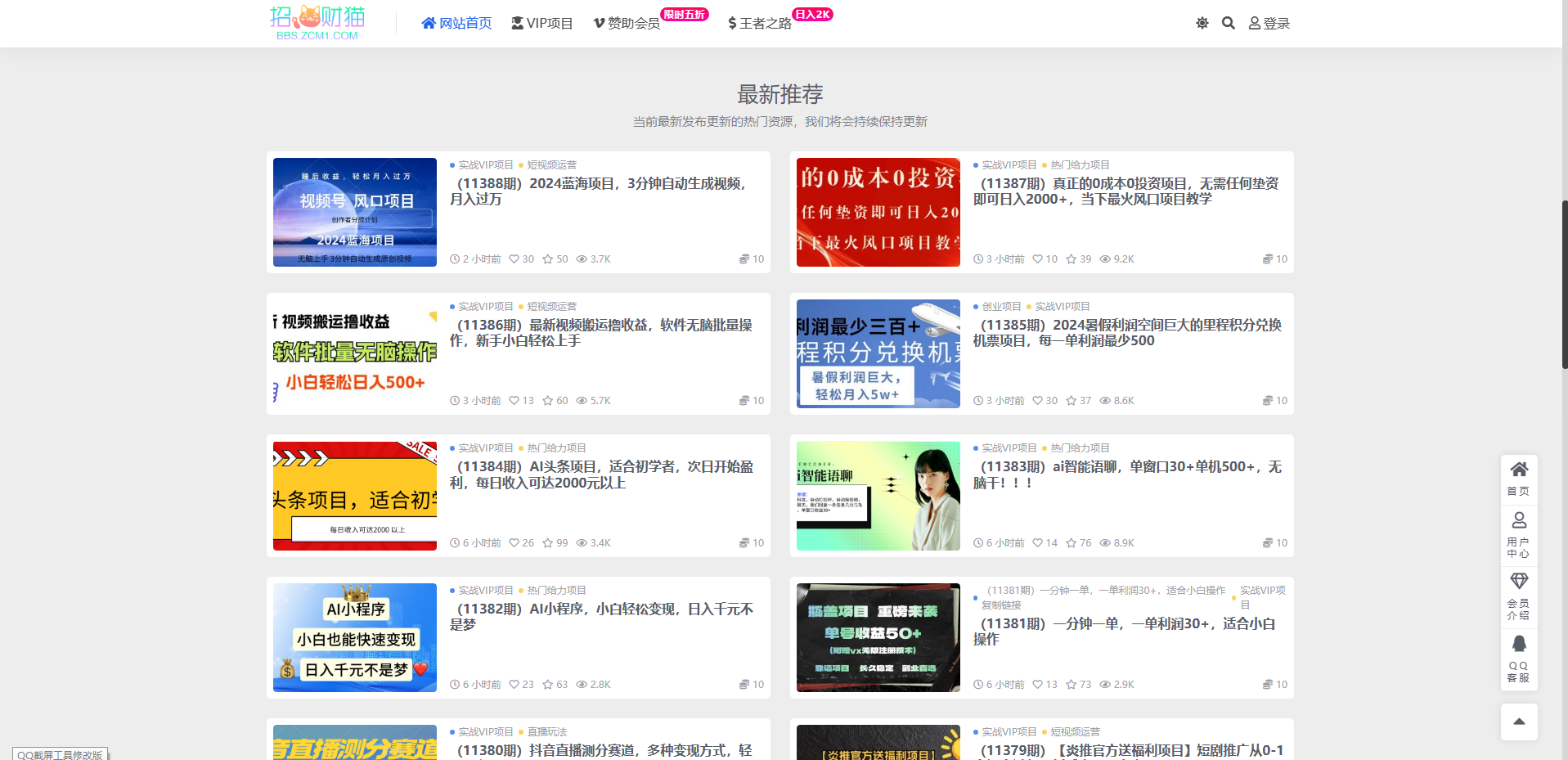Viewport: 1568px width, 760px height.
Task: Open the 11385期 里程积分 thumbnail
Action: click(x=878, y=353)
